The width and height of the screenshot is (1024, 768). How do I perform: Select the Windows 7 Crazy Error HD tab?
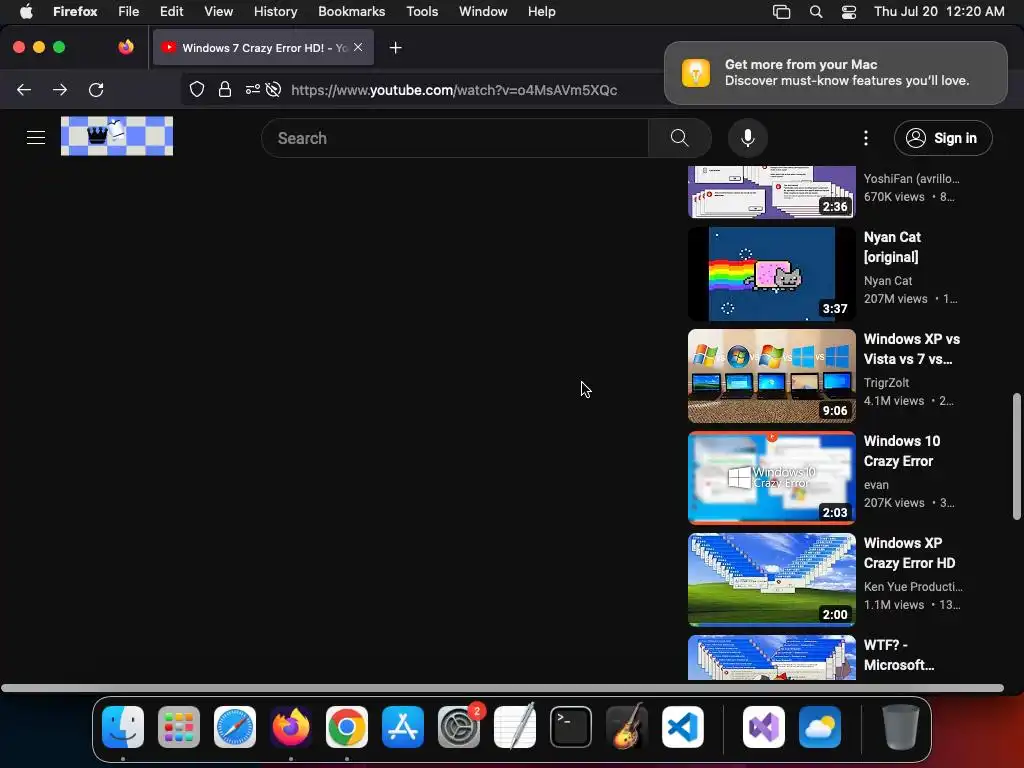click(x=264, y=48)
